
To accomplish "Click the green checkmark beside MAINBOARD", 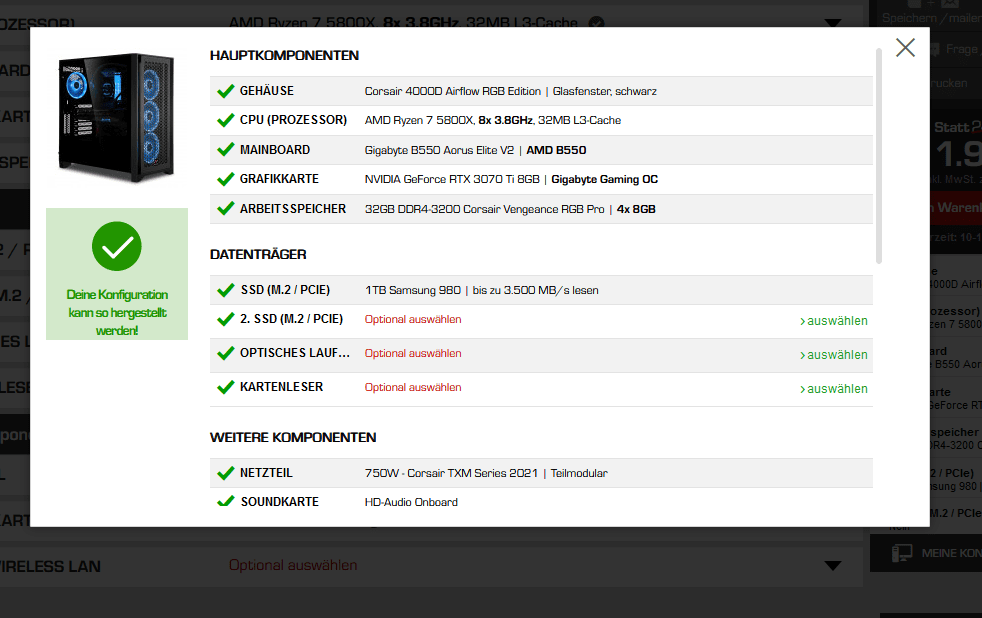I will (x=225, y=150).
